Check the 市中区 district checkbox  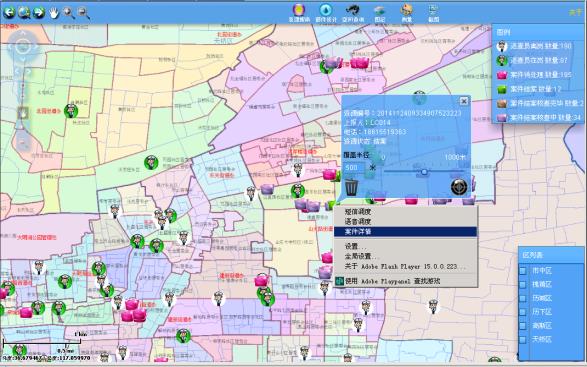tap(523, 270)
